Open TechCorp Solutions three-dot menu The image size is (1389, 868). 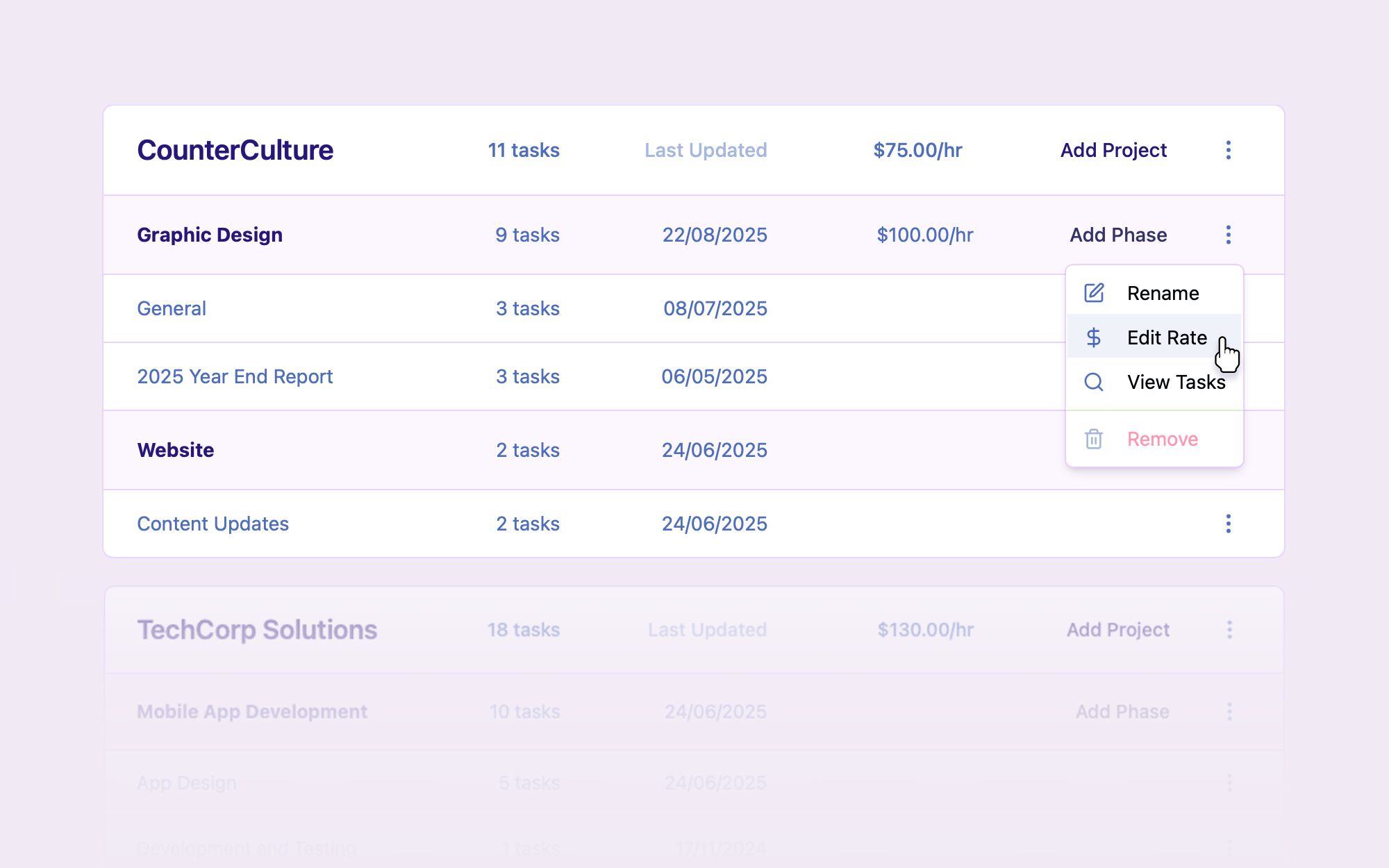pos(1229,630)
